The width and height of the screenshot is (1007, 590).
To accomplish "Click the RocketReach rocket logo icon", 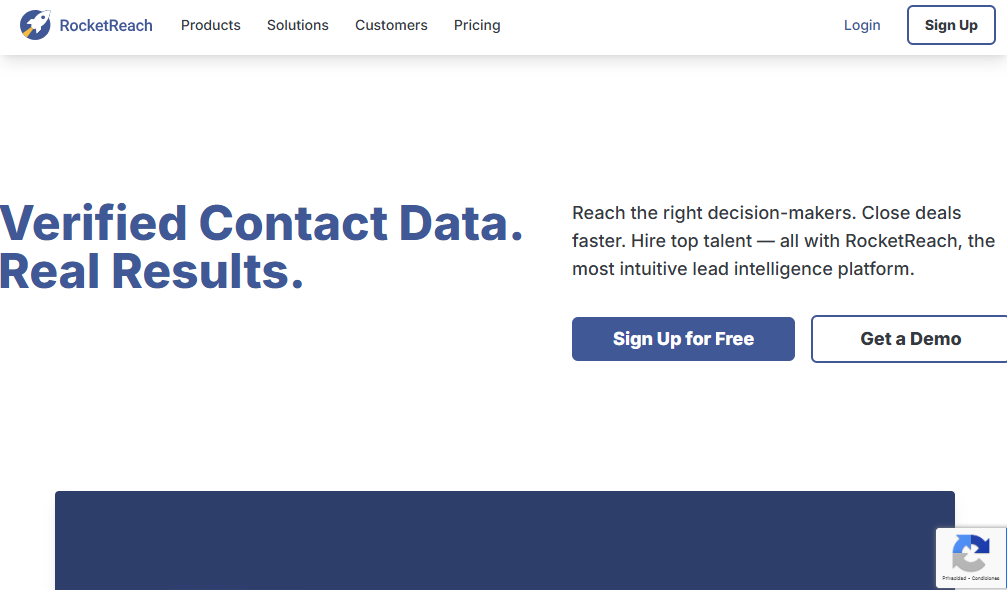I will [35, 25].
